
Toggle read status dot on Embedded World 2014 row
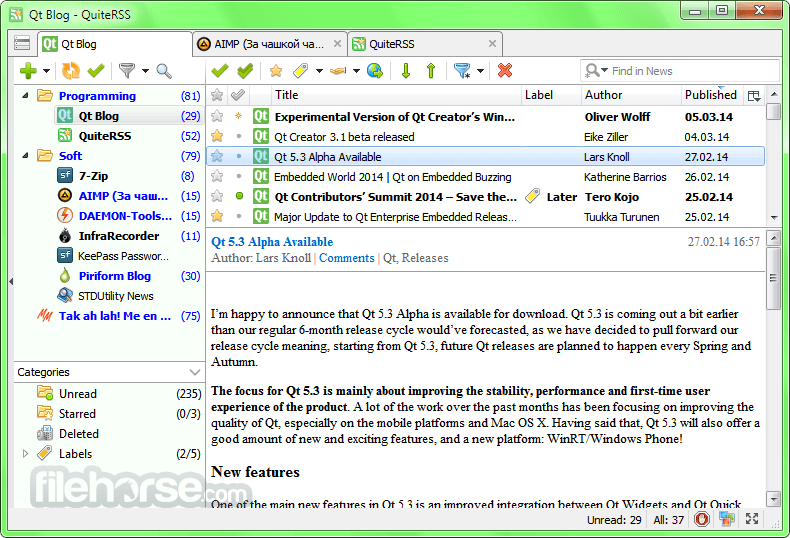tap(239, 176)
